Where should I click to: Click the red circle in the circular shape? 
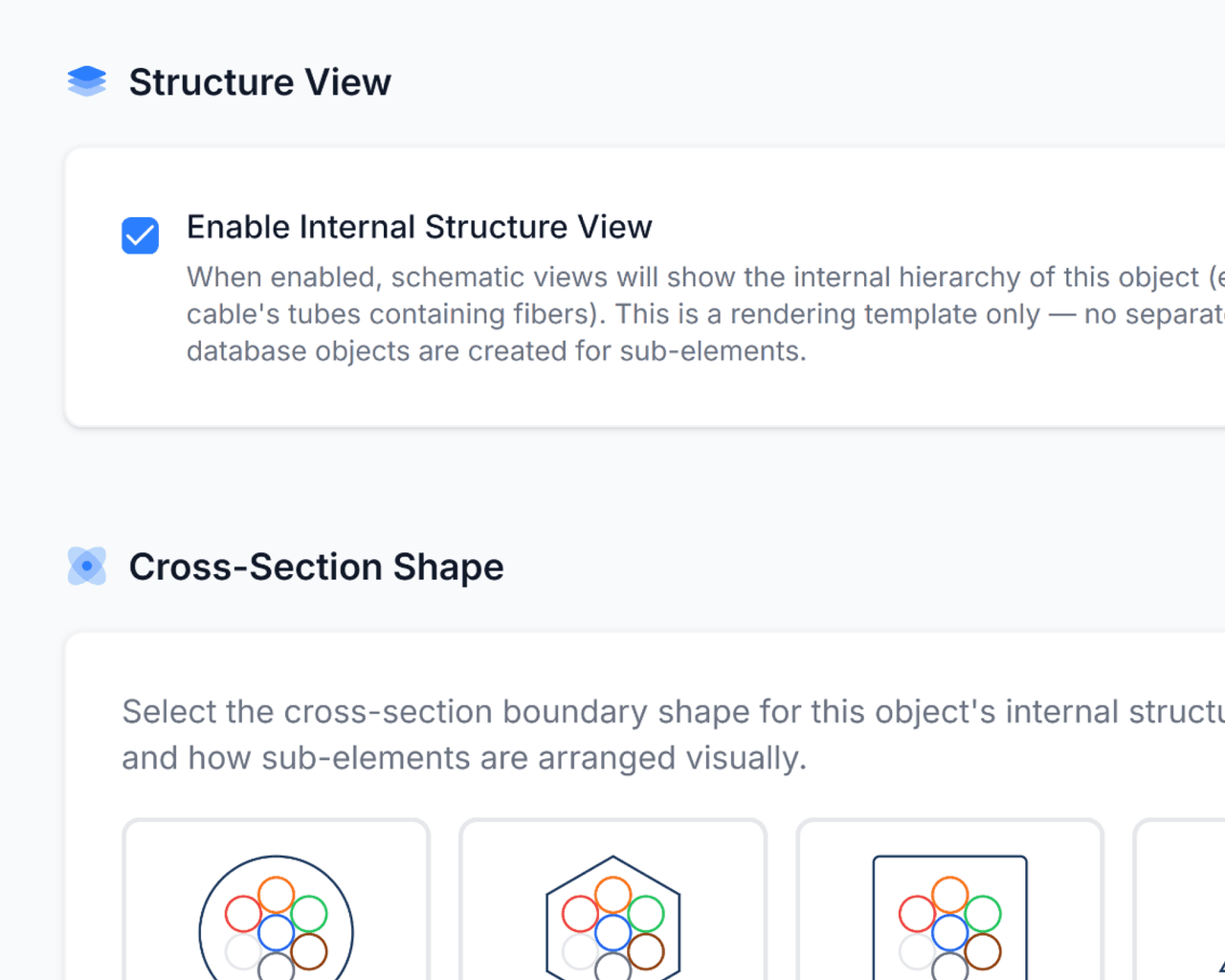[x=243, y=913]
